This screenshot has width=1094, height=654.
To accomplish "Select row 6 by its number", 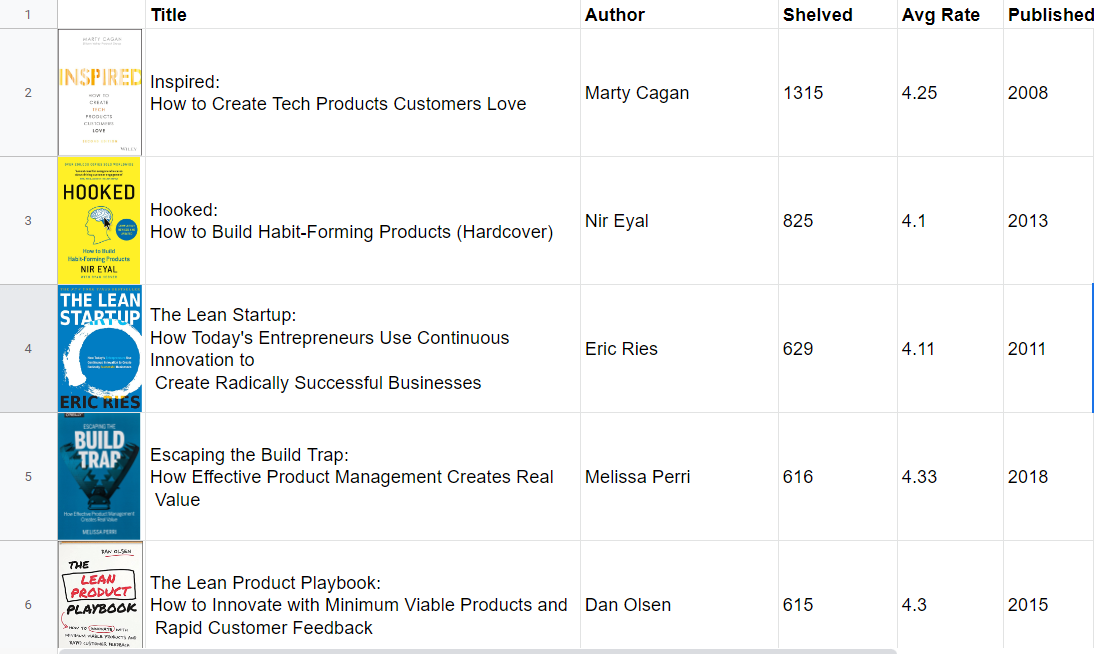I will pos(28,604).
